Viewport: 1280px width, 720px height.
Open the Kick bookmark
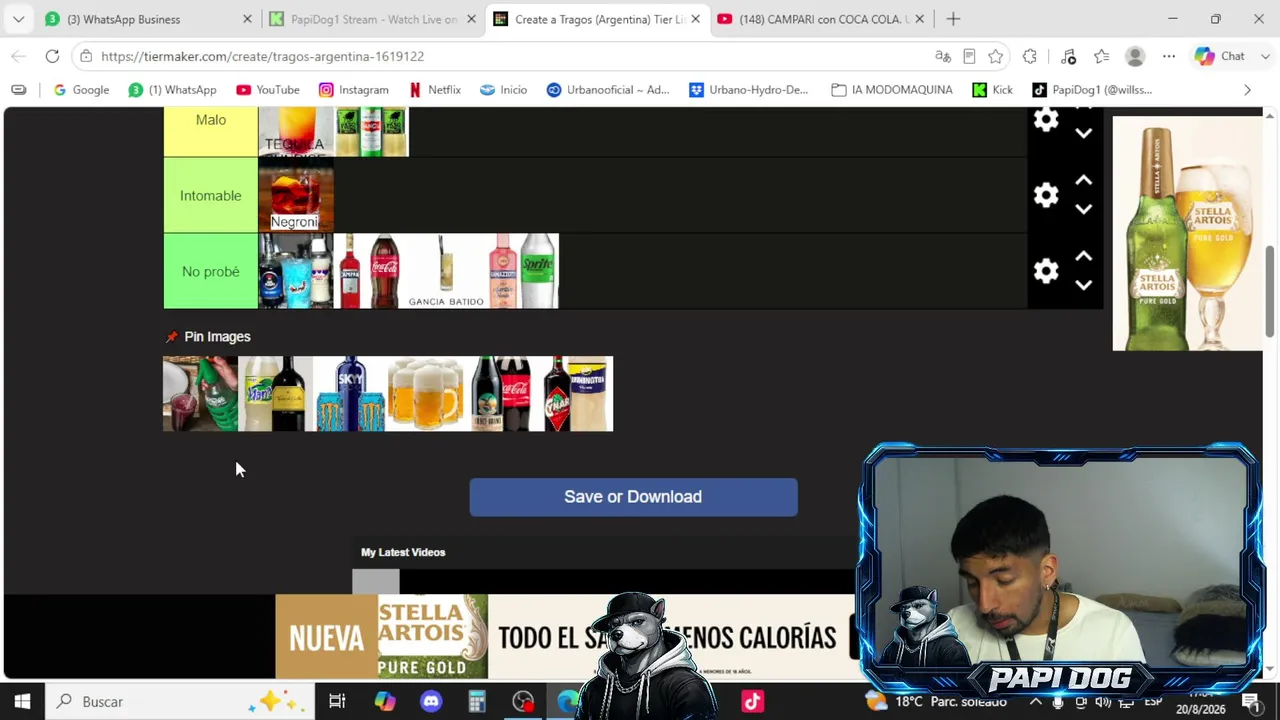point(991,90)
